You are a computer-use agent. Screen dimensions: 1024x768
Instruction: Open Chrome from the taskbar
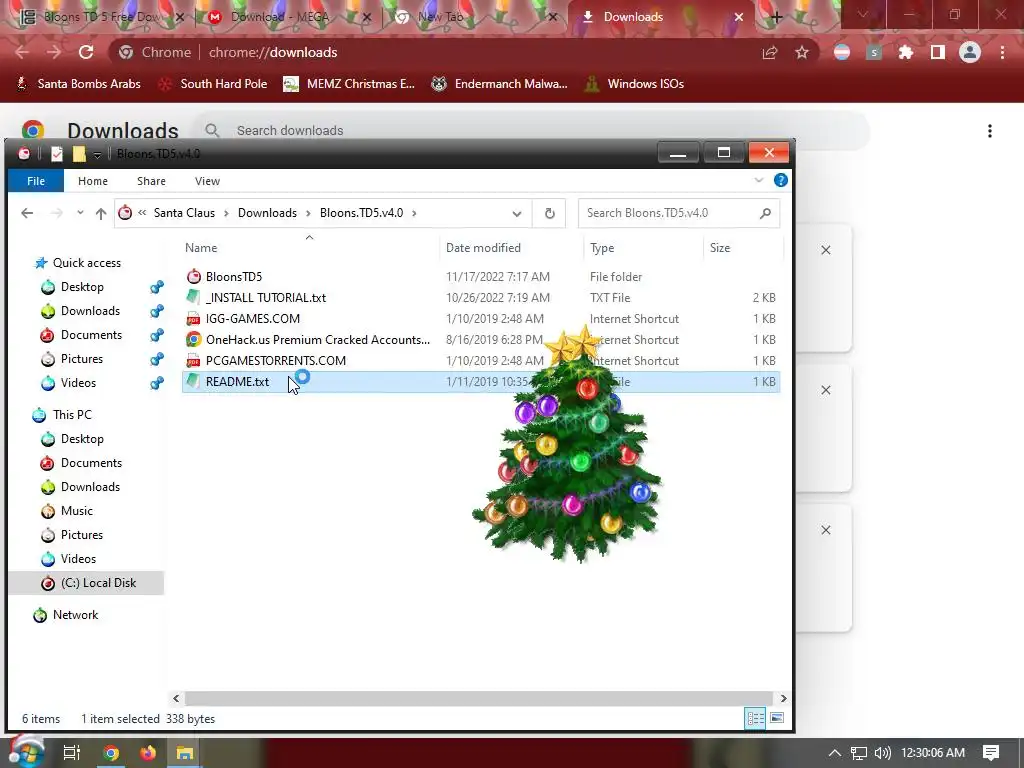pyautogui.click(x=111, y=753)
